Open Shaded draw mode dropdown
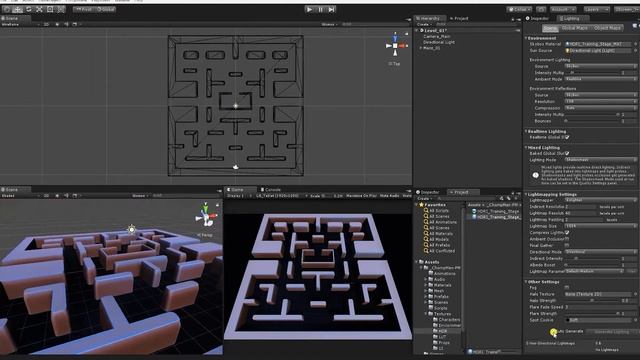The width and height of the screenshot is (640, 360). tap(20, 196)
